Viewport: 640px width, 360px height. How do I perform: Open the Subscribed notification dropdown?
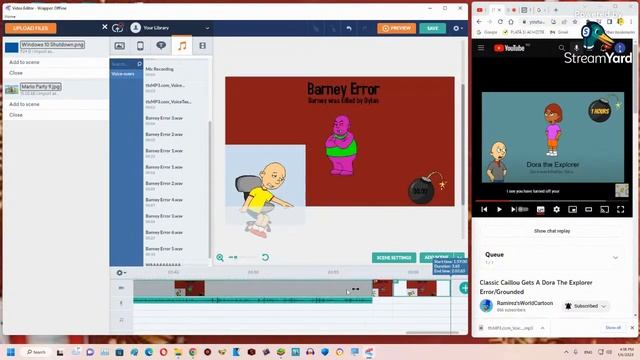click(x=586, y=306)
